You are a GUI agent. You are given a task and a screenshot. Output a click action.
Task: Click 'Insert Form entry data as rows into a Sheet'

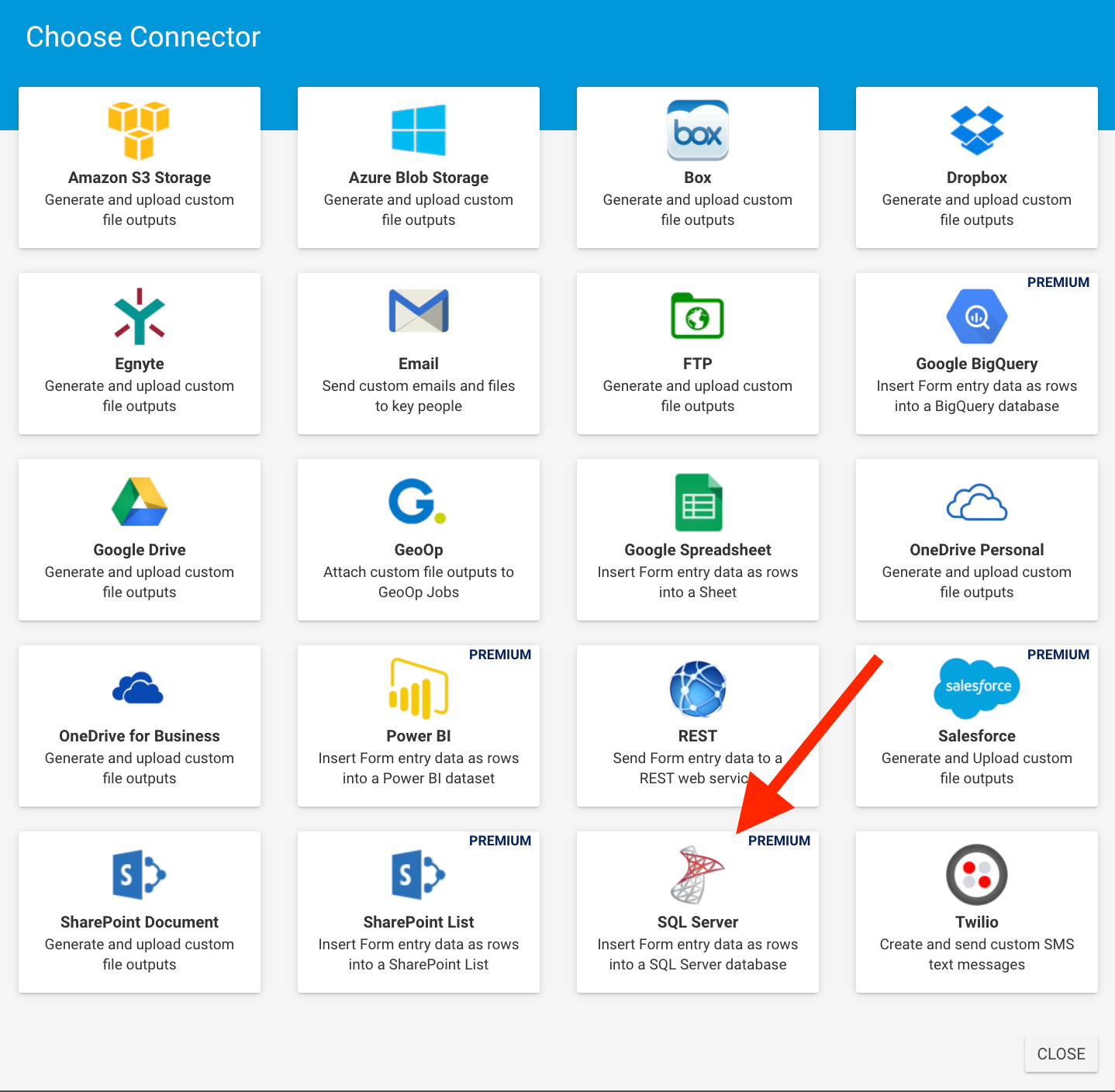[x=698, y=582]
